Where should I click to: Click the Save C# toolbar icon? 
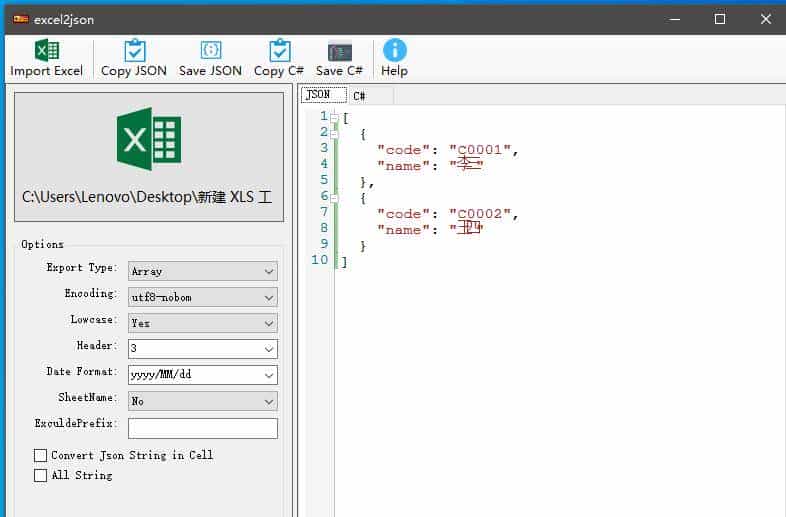tap(339, 51)
